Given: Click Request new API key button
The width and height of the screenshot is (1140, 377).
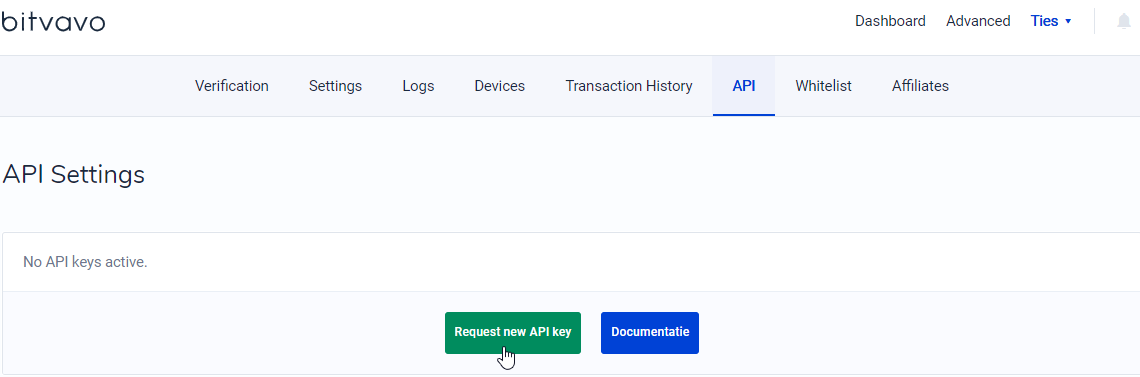Looking at the screenshot, I should tap(513, 333).
